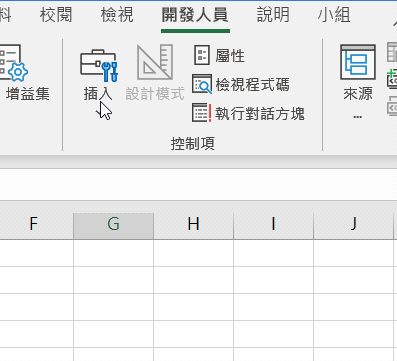Open the 屬性 properties icon

[202, 55]
